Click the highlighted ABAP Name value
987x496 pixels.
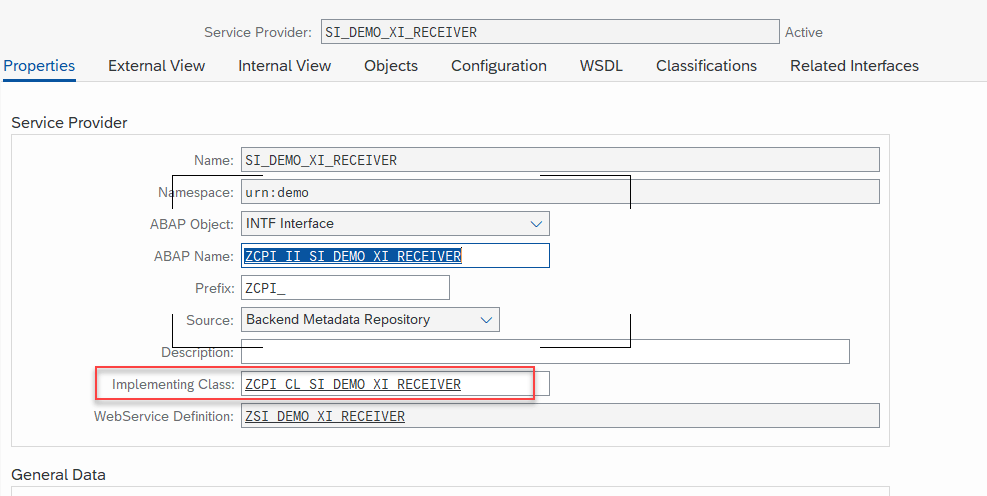[352, 256]
